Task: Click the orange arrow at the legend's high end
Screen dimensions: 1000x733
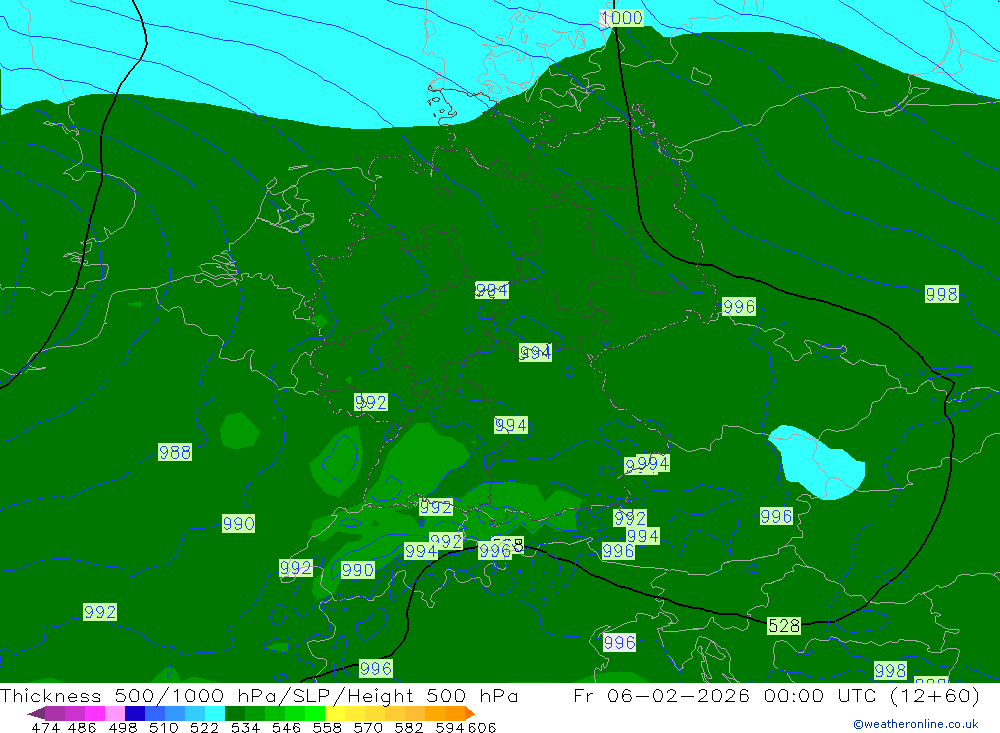Action: pos(470,713)
